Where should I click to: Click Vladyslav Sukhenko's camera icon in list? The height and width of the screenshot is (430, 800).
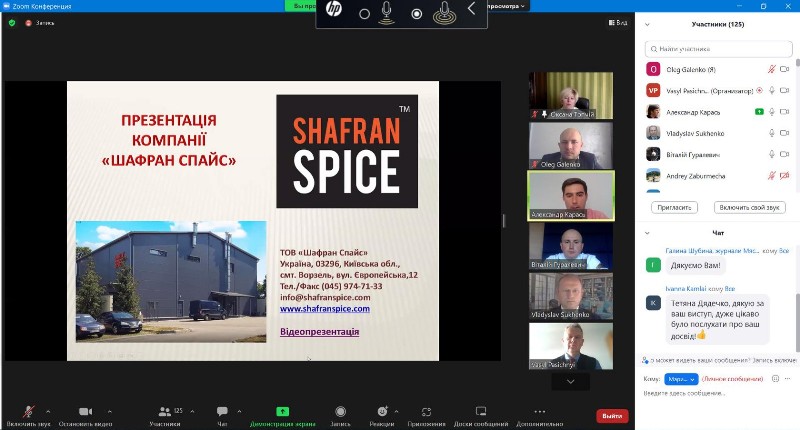785,133
